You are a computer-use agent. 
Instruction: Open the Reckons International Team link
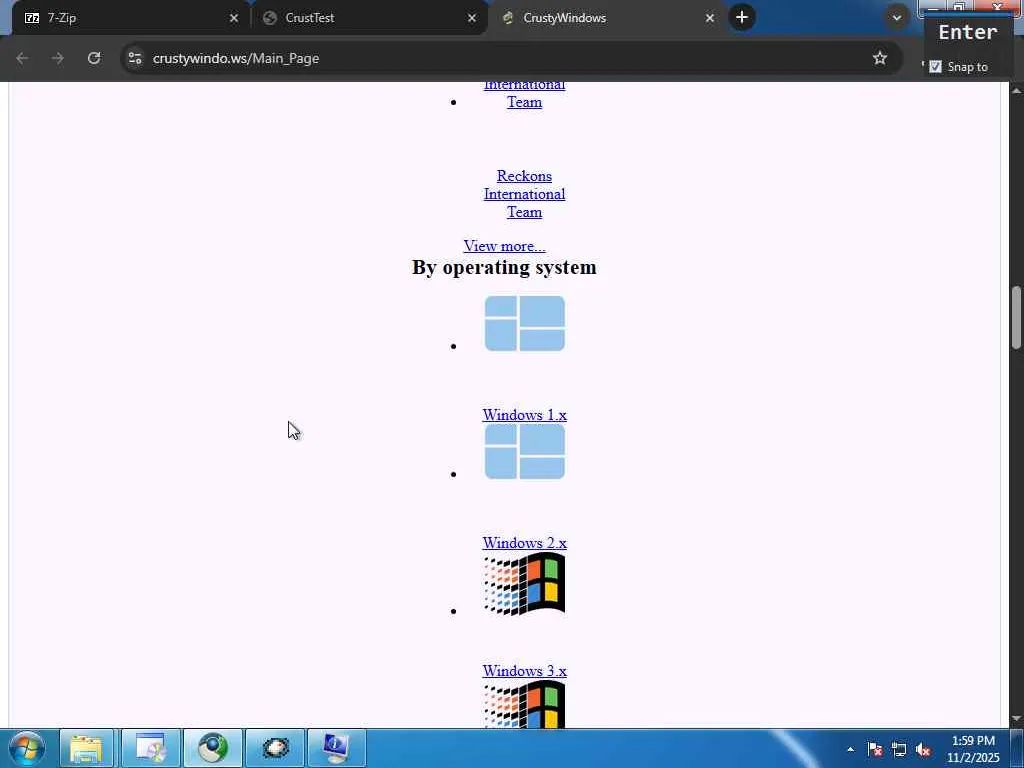[x=524, y=194]
